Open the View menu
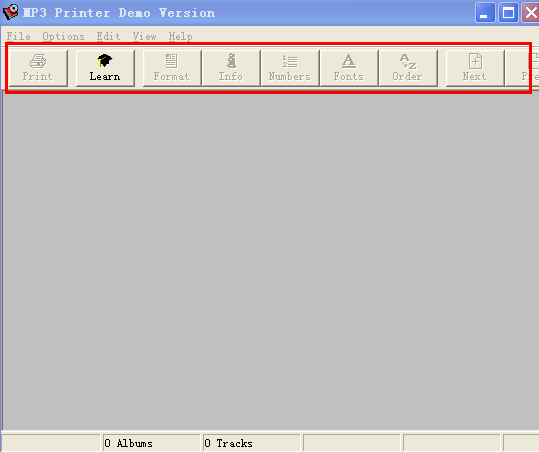 coord(145,36)
